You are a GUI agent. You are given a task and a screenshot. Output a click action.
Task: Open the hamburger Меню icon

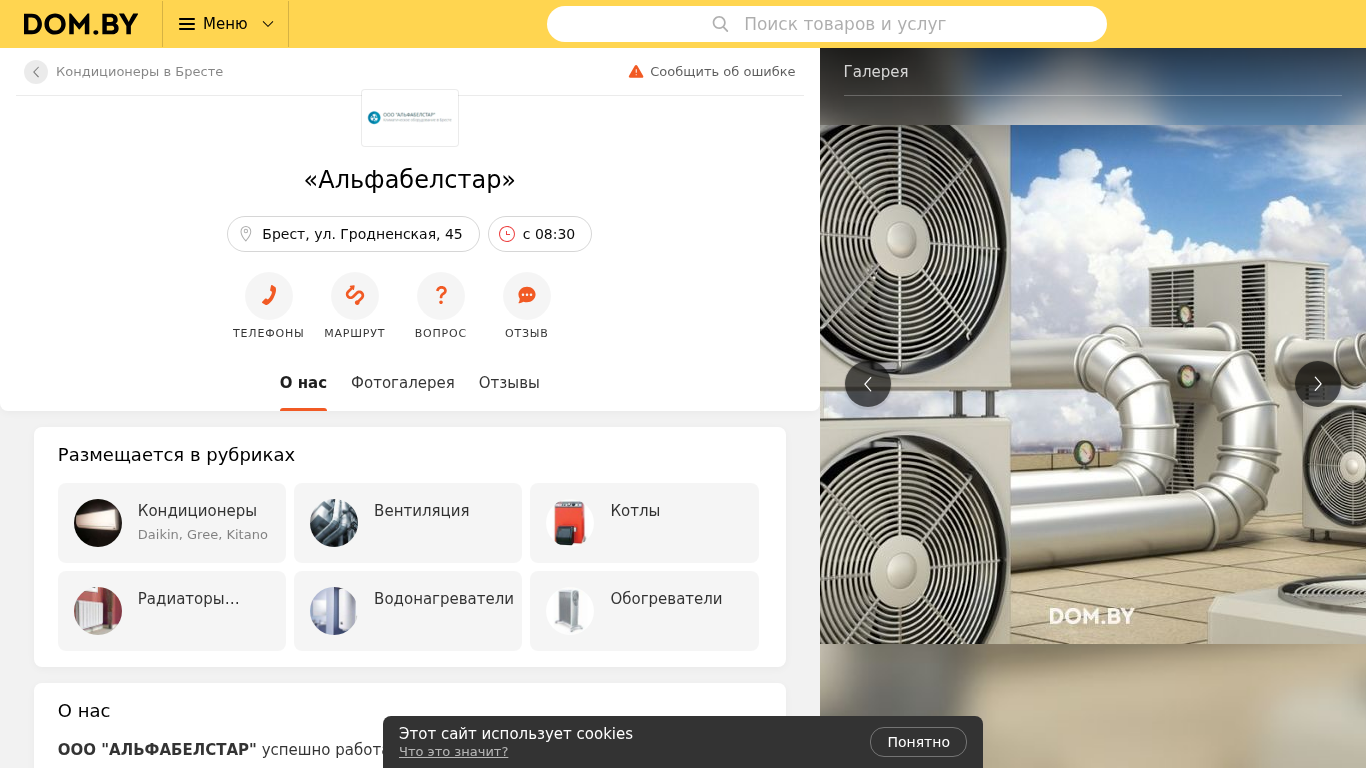click(x=187, y=24)
